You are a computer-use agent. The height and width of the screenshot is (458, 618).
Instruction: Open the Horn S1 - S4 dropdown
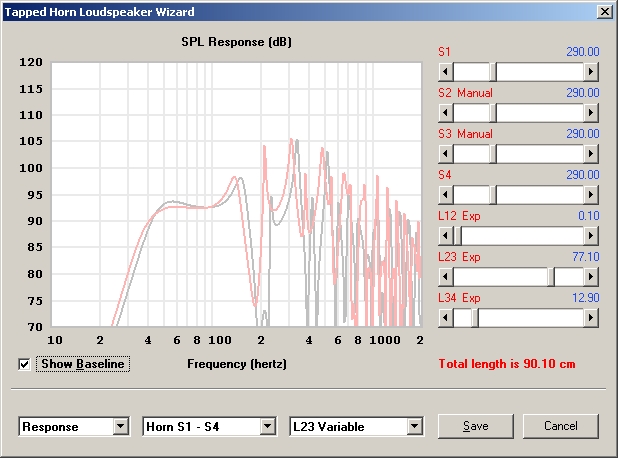(268, 426)
